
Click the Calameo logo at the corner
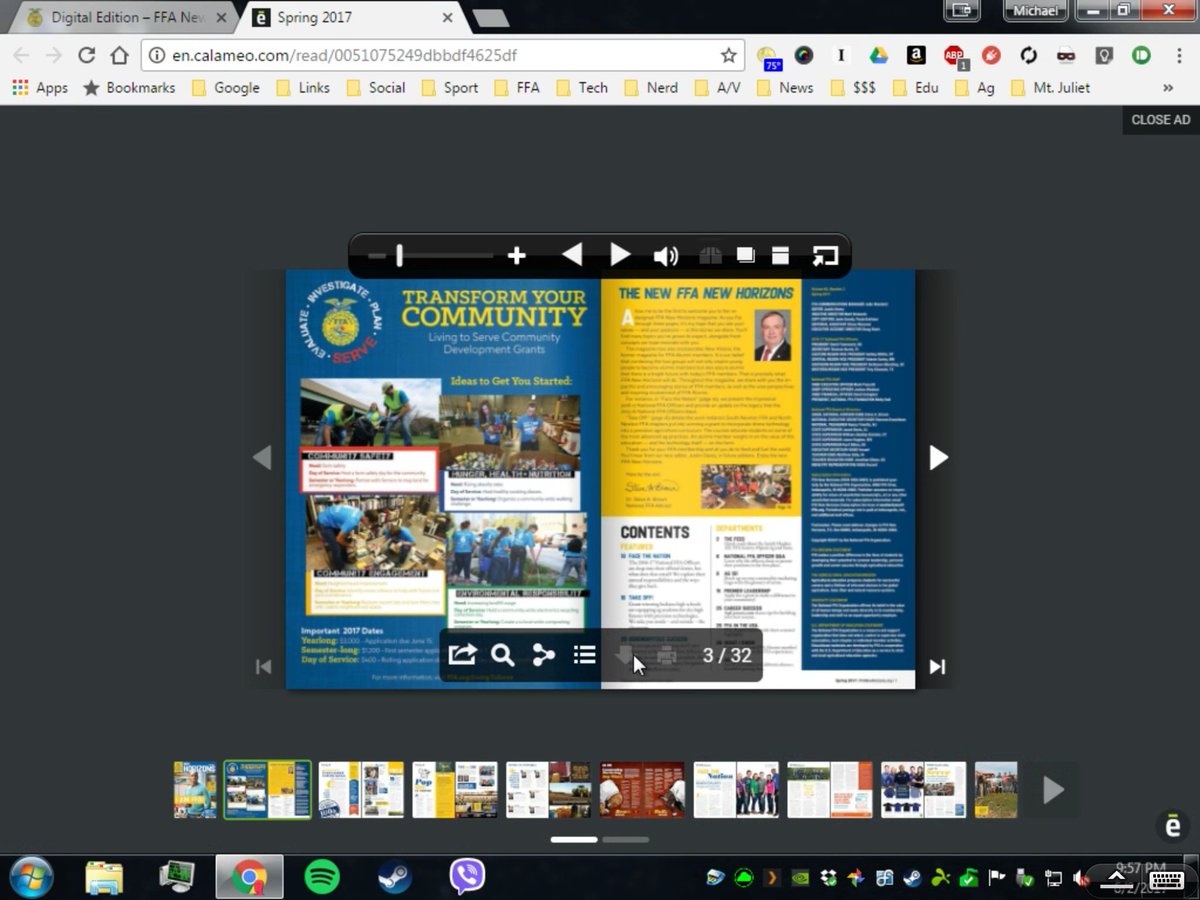[x=1174, y=825]
